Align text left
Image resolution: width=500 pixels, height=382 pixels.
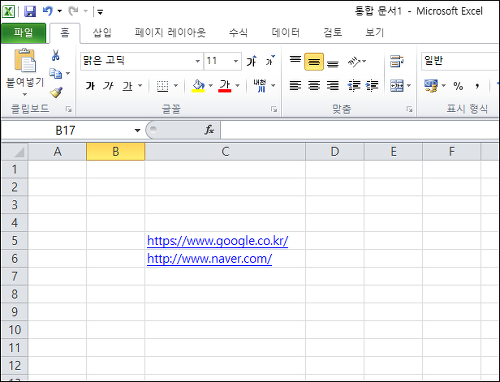[x=295, y=86]
